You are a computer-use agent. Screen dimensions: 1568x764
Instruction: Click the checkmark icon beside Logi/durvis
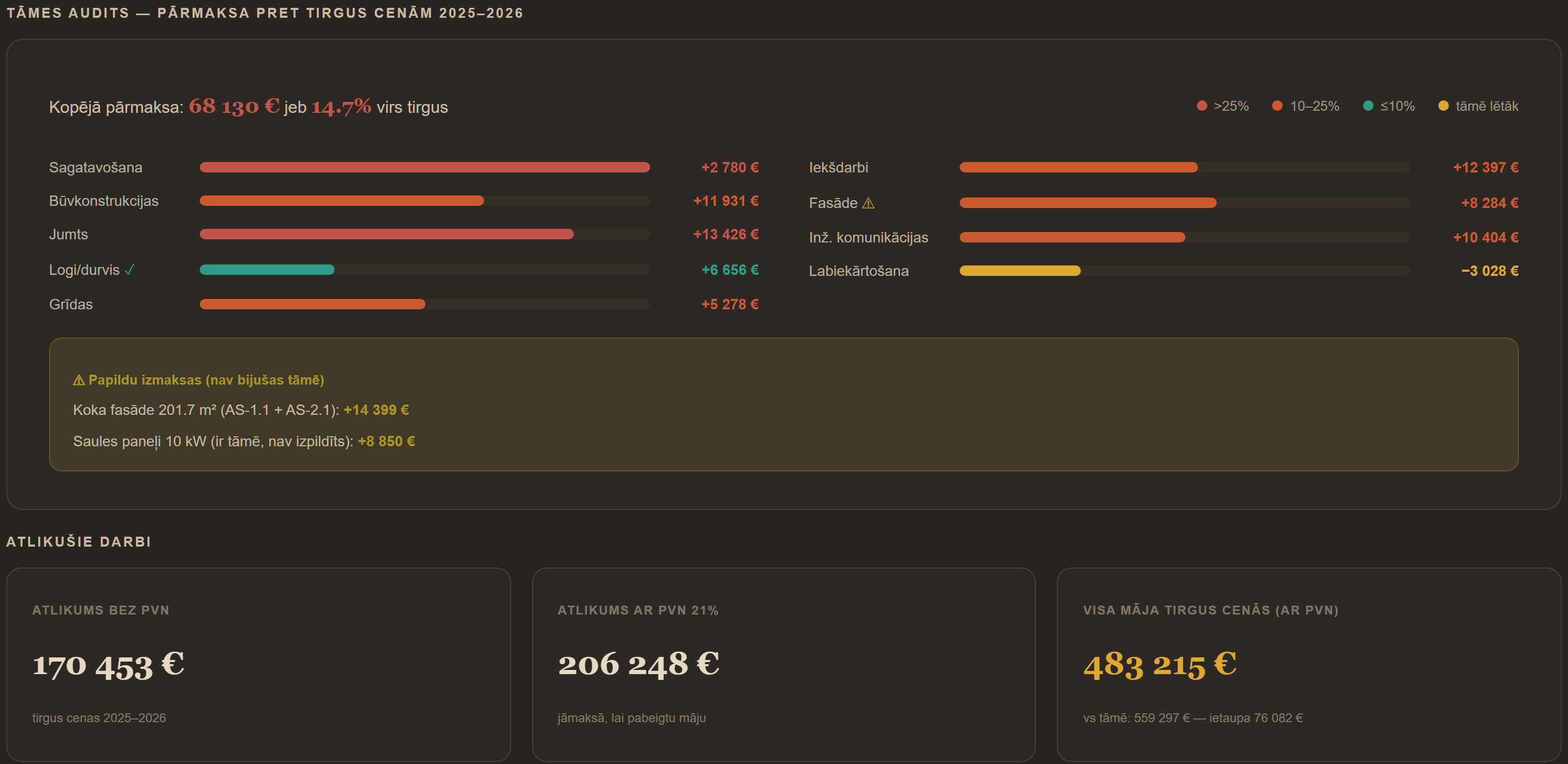click(129, 270)
